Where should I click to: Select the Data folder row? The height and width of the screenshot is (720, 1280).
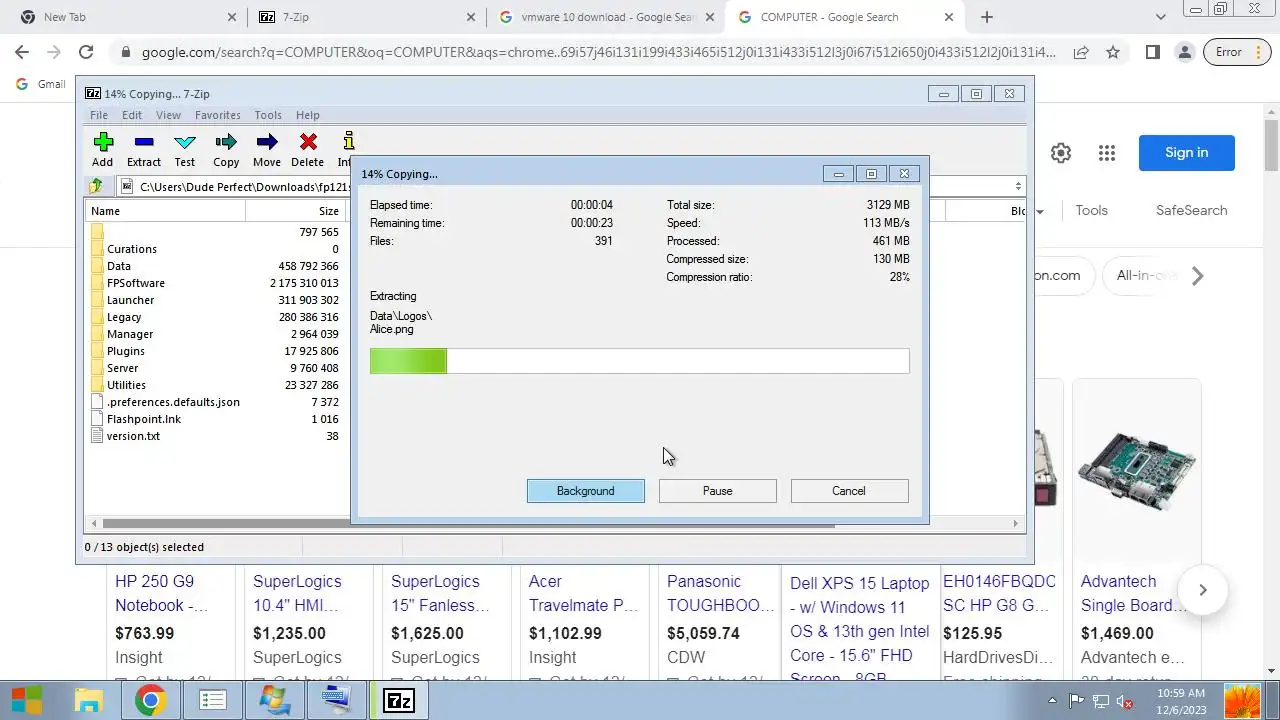point(215,266)
